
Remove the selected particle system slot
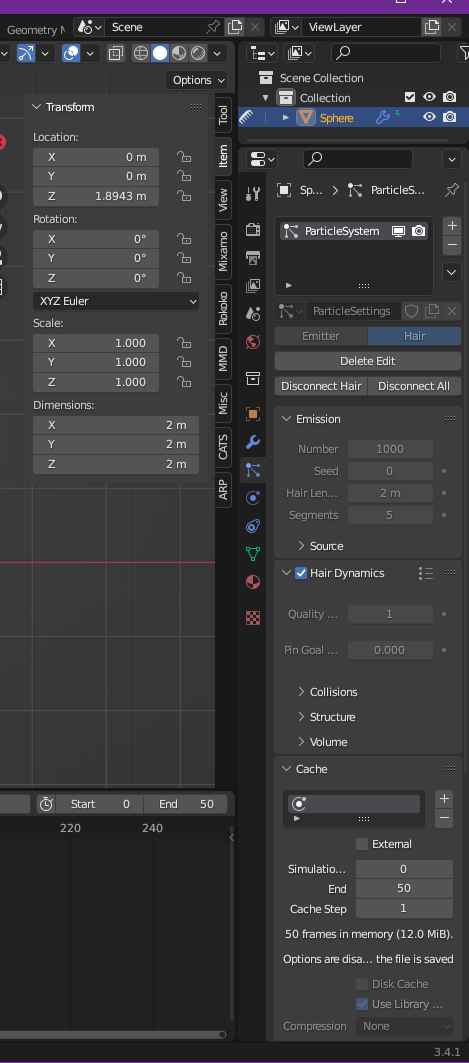pyautogui.click(x=452, y=245)
